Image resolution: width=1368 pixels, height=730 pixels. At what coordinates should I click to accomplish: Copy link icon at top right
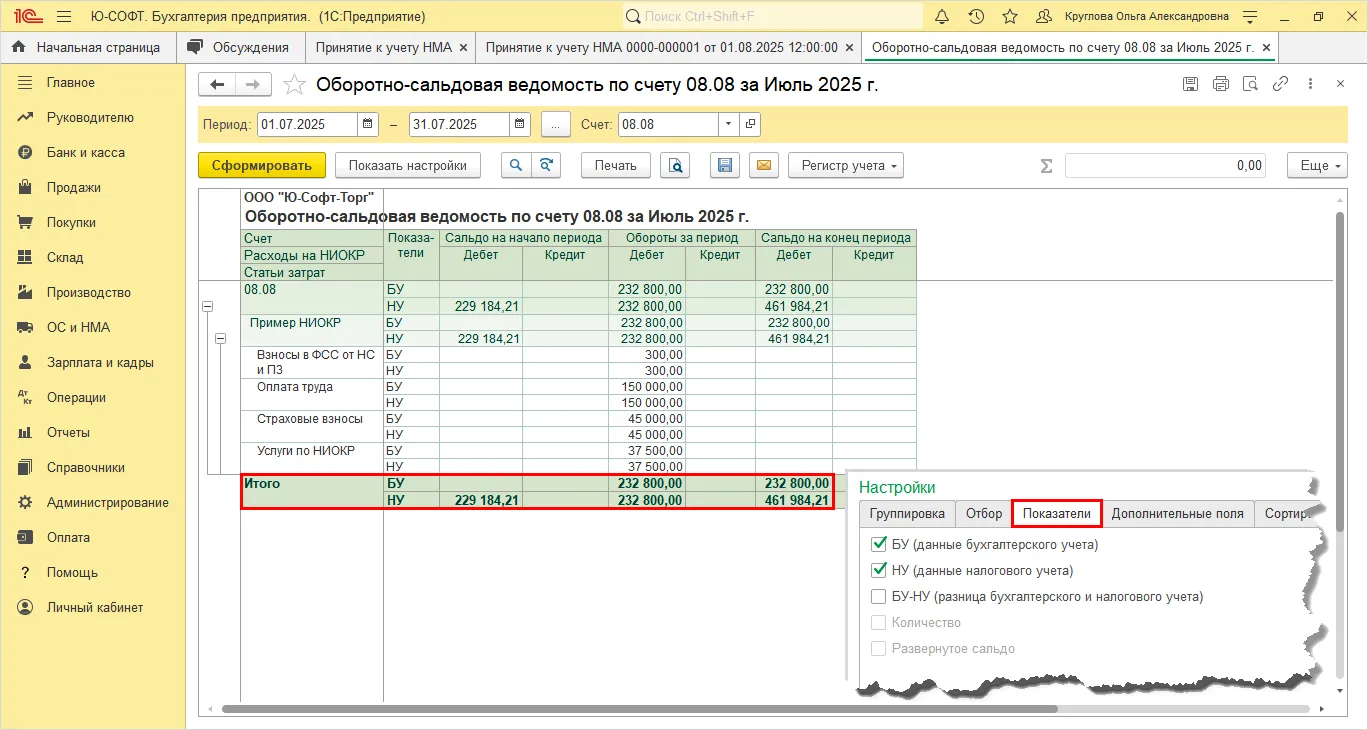[1280, 85]
